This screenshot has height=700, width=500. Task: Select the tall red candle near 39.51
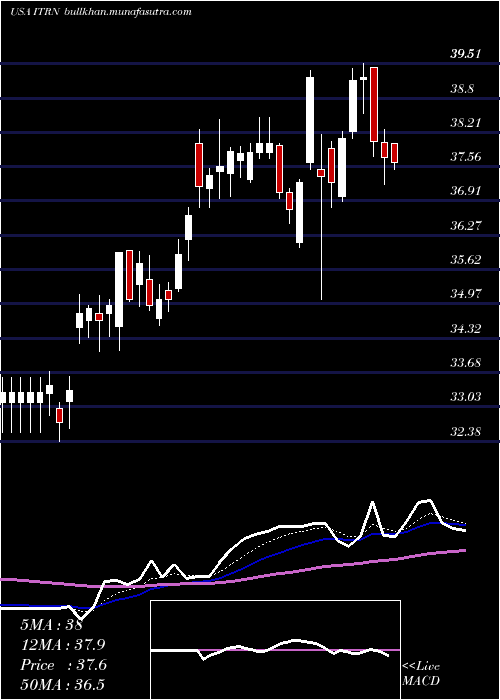[374, 104]
